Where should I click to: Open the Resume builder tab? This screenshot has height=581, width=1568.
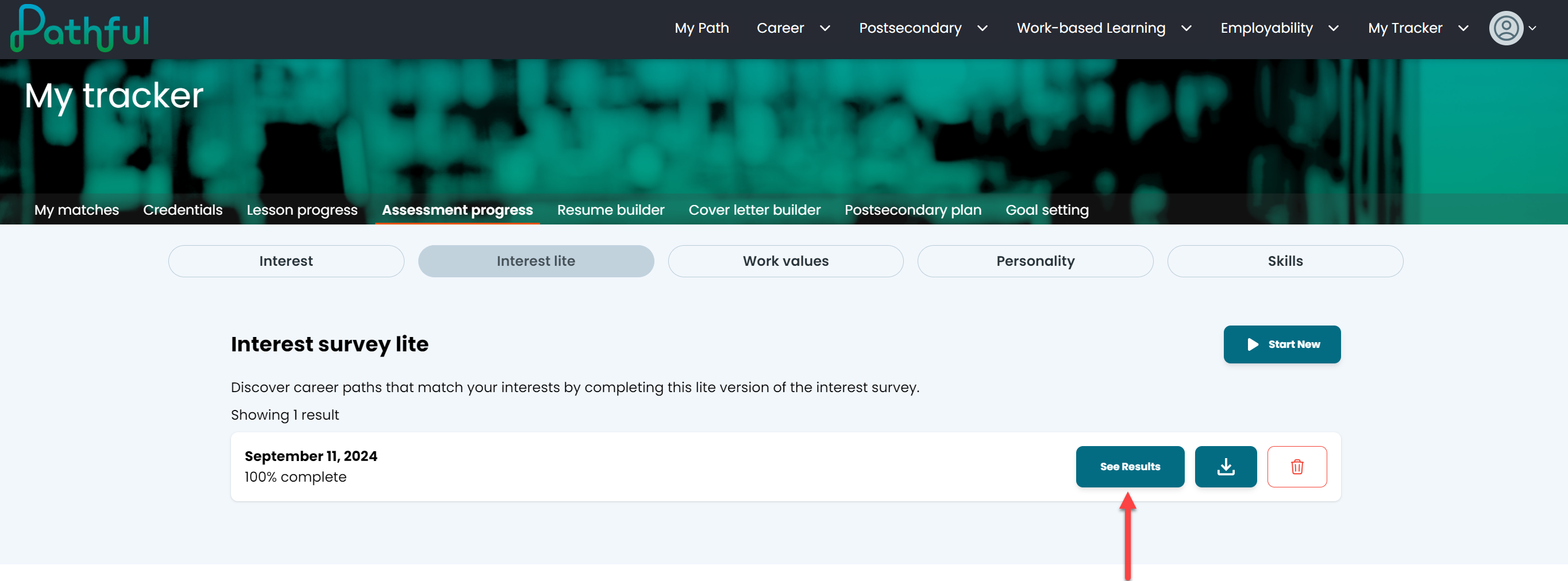pos(611,210)
